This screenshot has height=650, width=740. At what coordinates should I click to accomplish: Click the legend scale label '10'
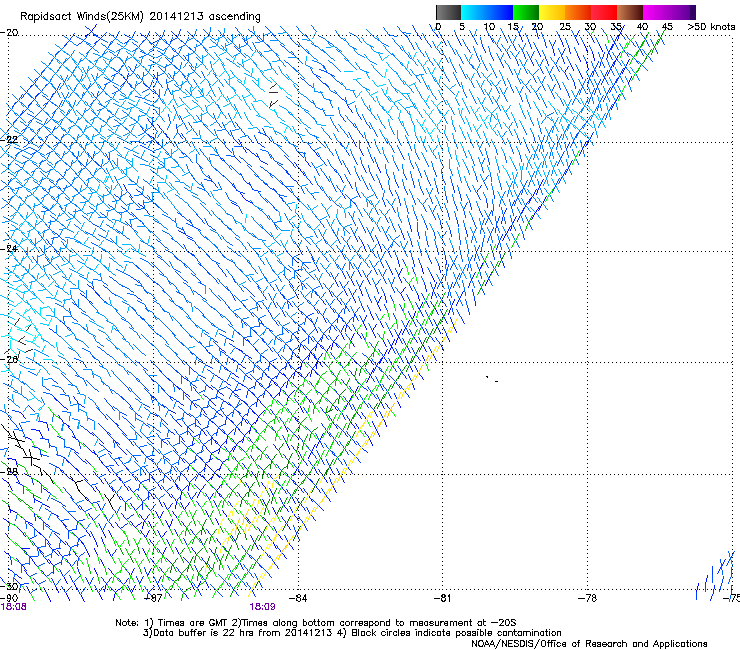pyautogui.click(x=489, y=27)
